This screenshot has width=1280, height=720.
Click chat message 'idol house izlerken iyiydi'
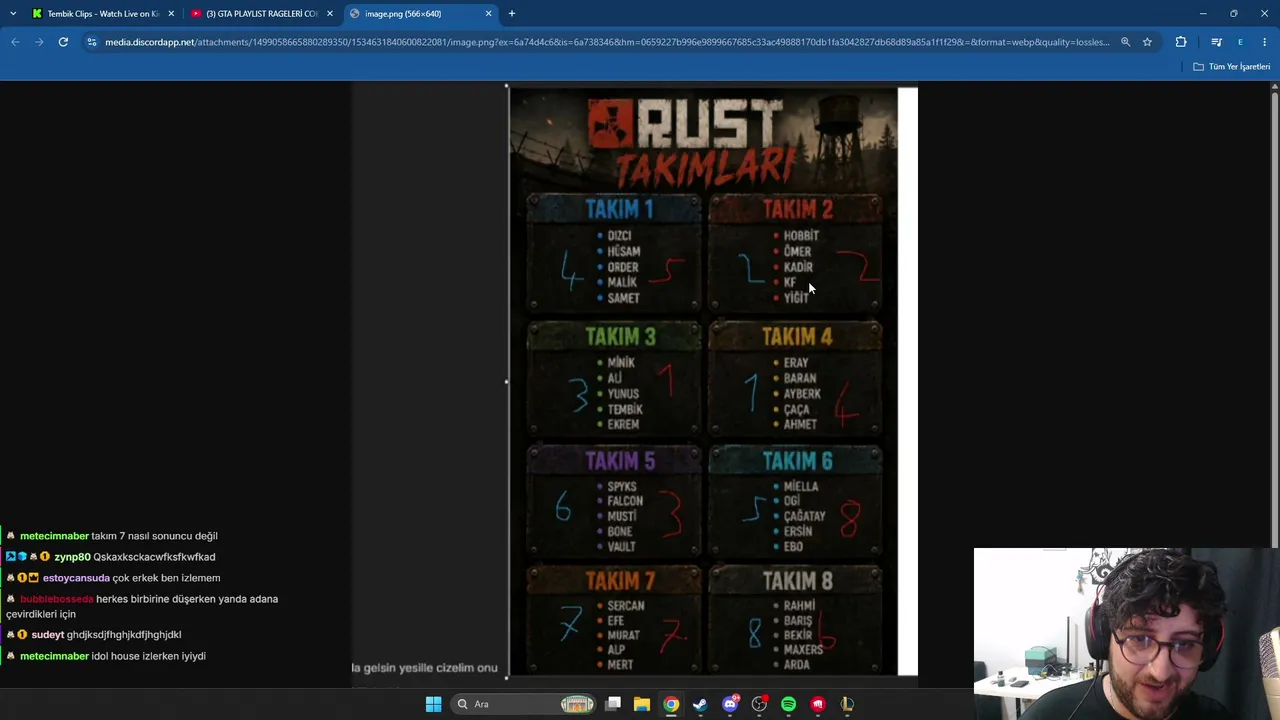coord(148,656)
